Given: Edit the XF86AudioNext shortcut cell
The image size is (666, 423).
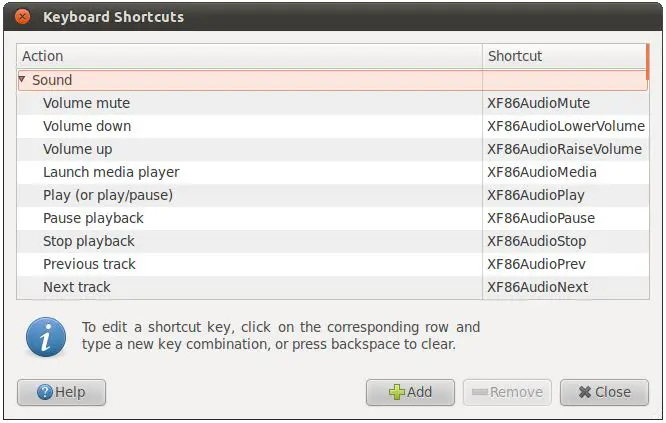Looking at the screenshot, I should (x=537, y=287).
